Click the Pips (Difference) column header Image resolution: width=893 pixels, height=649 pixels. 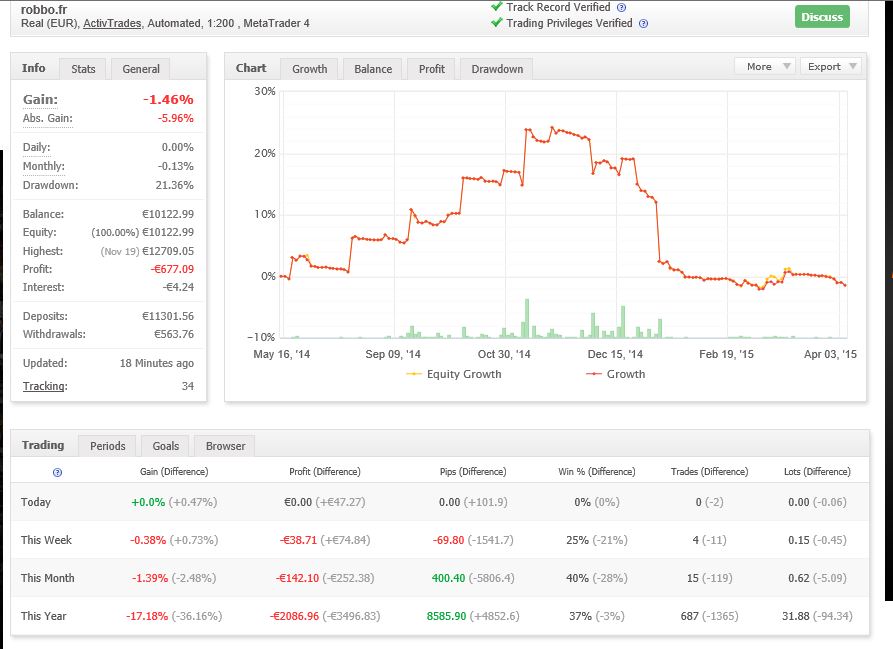[473, 472]
